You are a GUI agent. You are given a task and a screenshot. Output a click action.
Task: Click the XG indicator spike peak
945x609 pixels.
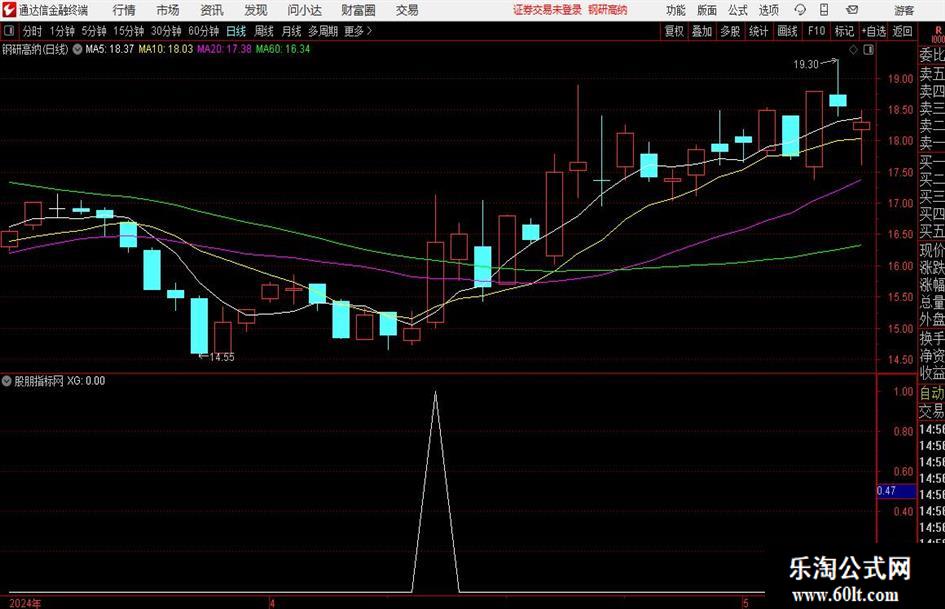click(x=436, y=393)
